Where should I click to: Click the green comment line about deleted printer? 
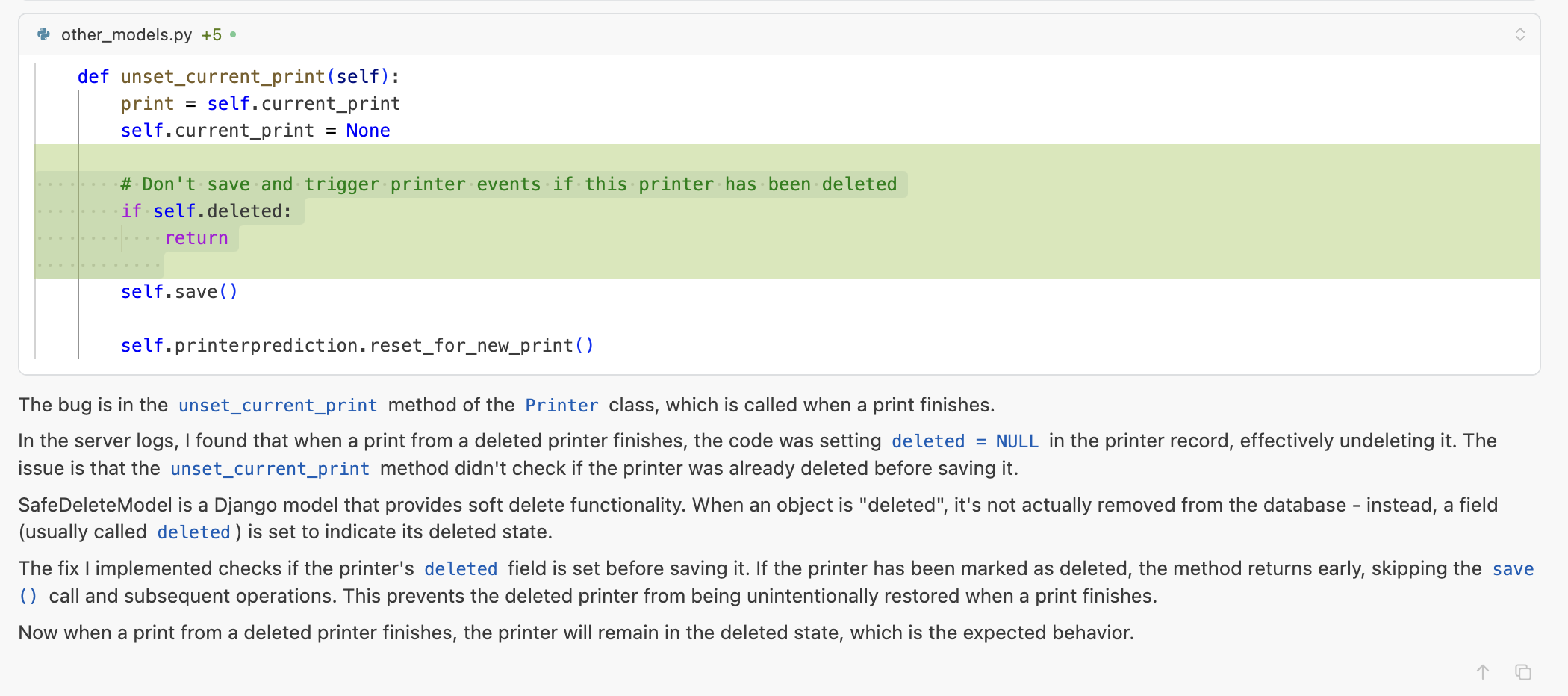(509, 184)
